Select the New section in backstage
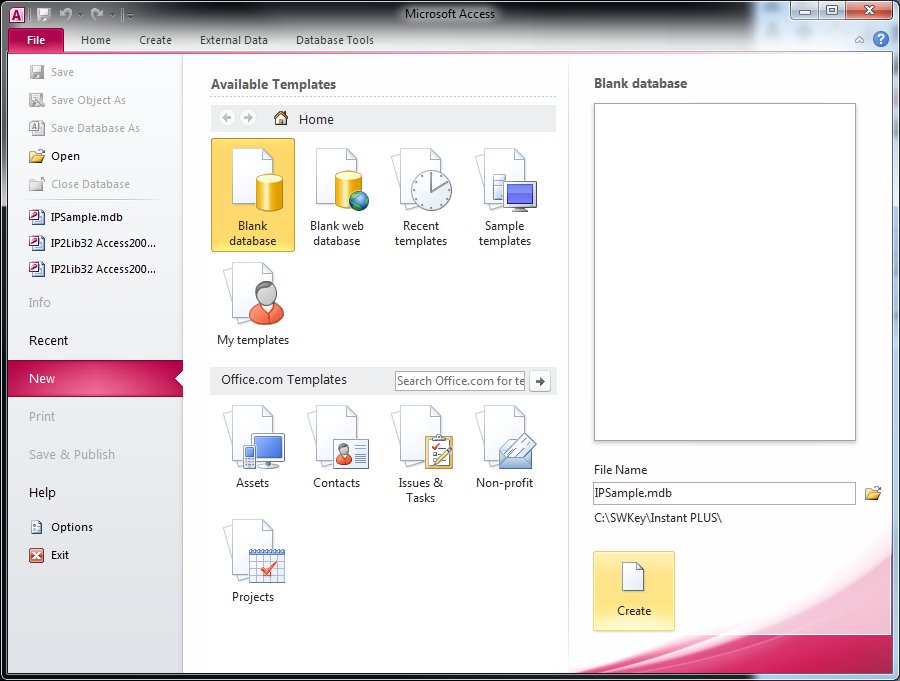Image resolution: width=900 pixels, height=681 pixels. [x=95, y=378]
